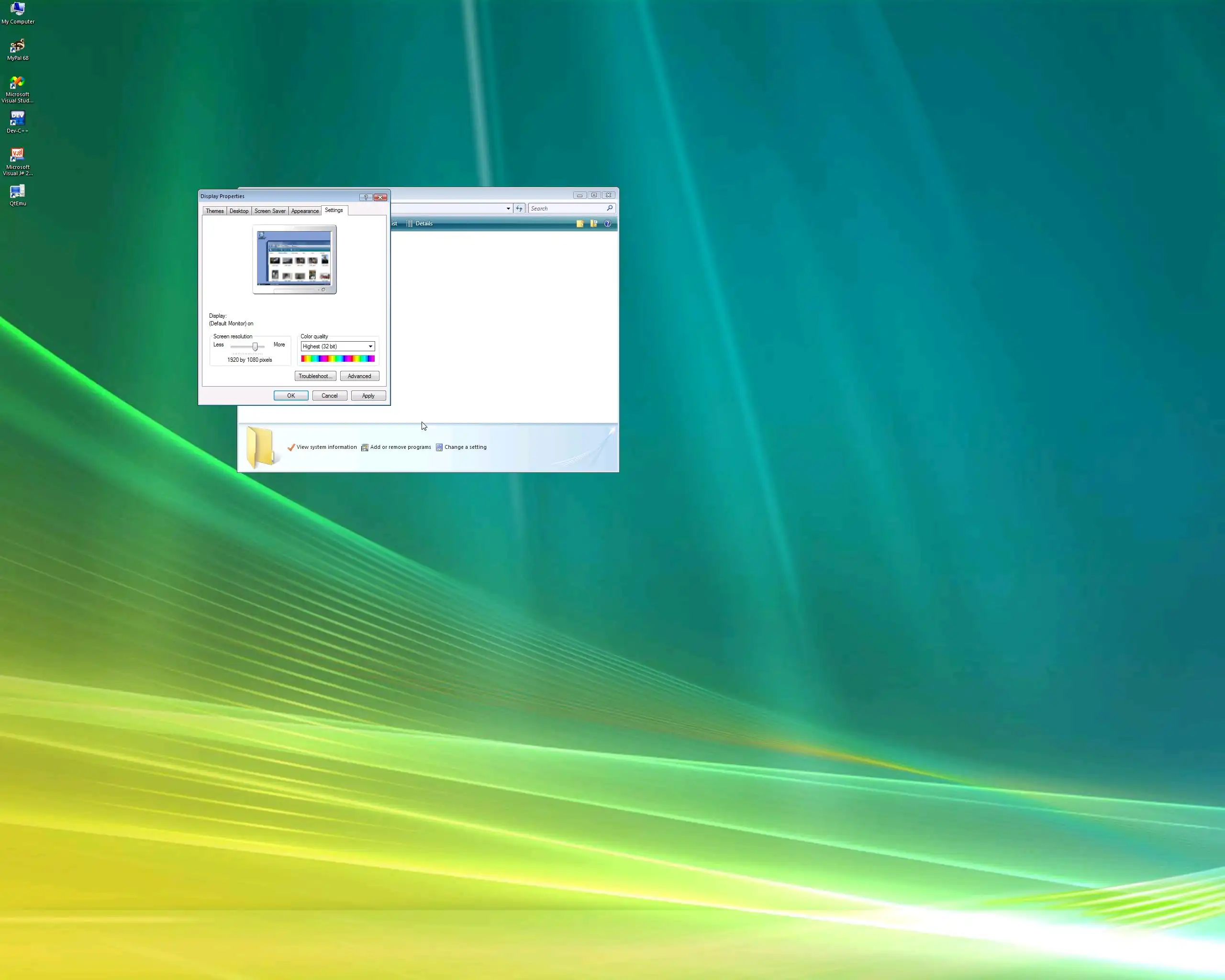Viewport: 1225px width, 980px height.
Task: Click the folder options icon with checkmark
Action: 594,224
